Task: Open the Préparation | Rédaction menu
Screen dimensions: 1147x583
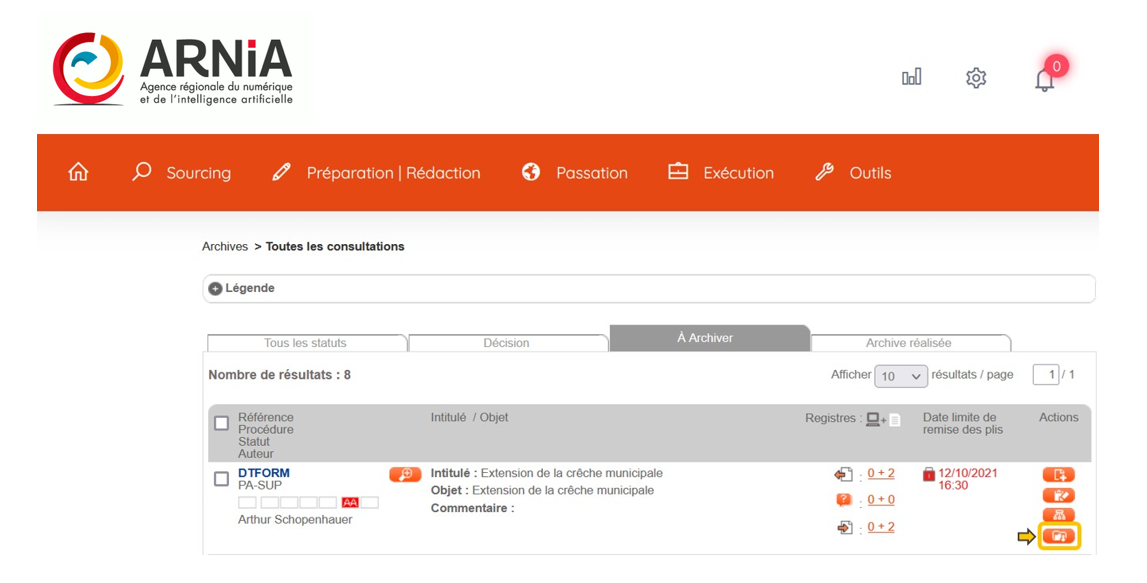Action: (376, 172)
